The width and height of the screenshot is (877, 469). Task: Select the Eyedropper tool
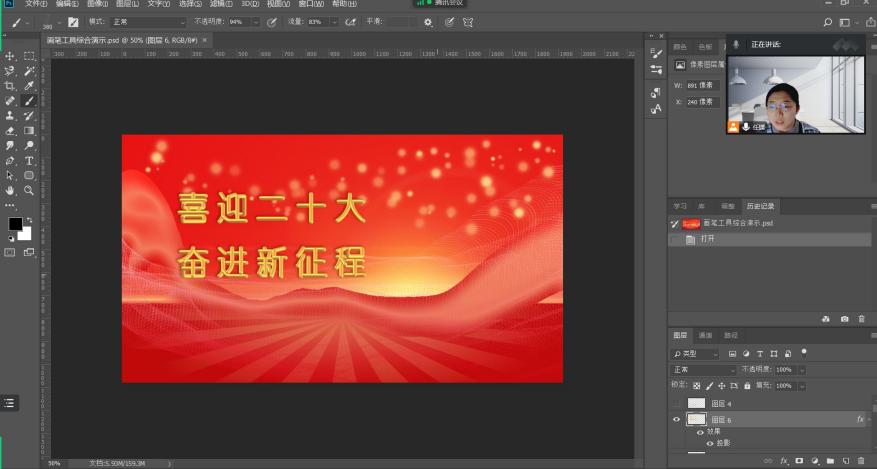tap(29, 86)
